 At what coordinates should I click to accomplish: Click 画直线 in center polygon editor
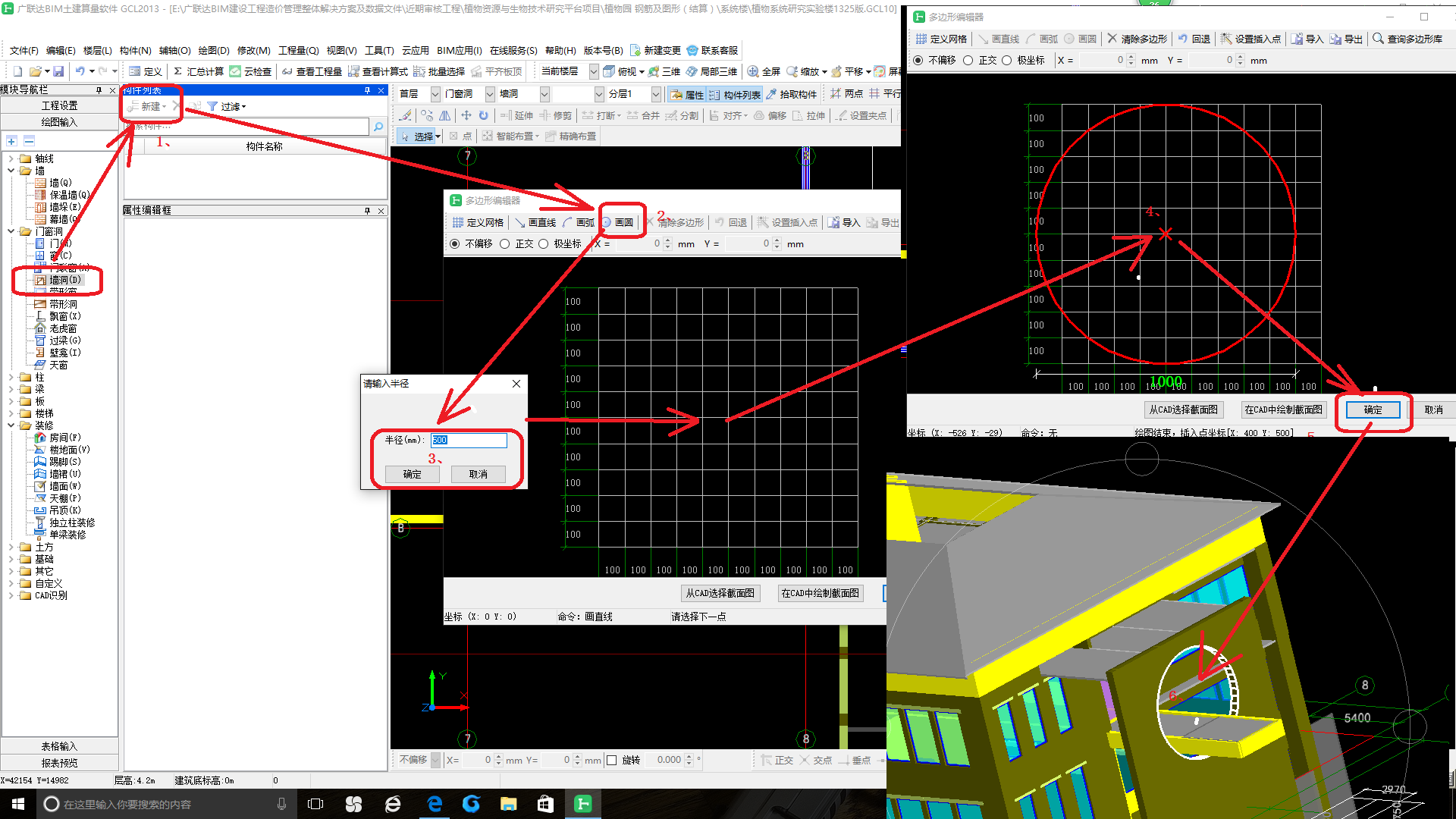click(x=535, y=222)
